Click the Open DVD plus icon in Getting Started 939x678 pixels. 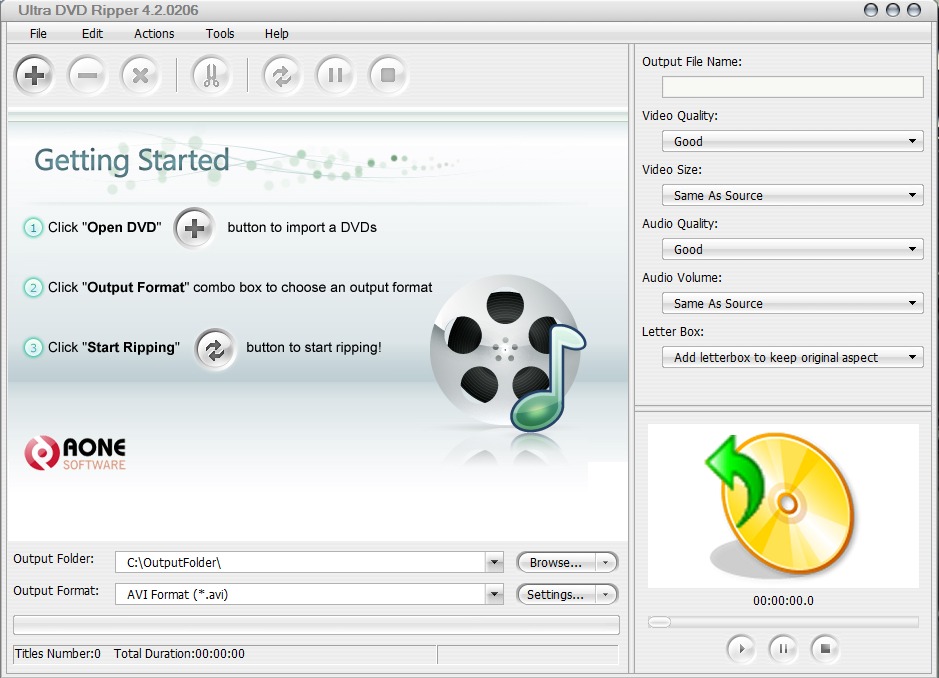coord(194,228)
